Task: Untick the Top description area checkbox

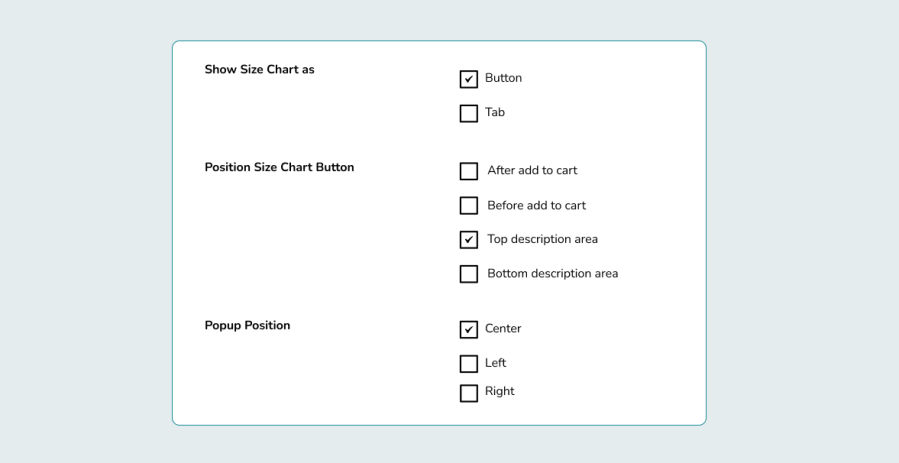Action: click(x=468, y=240)
